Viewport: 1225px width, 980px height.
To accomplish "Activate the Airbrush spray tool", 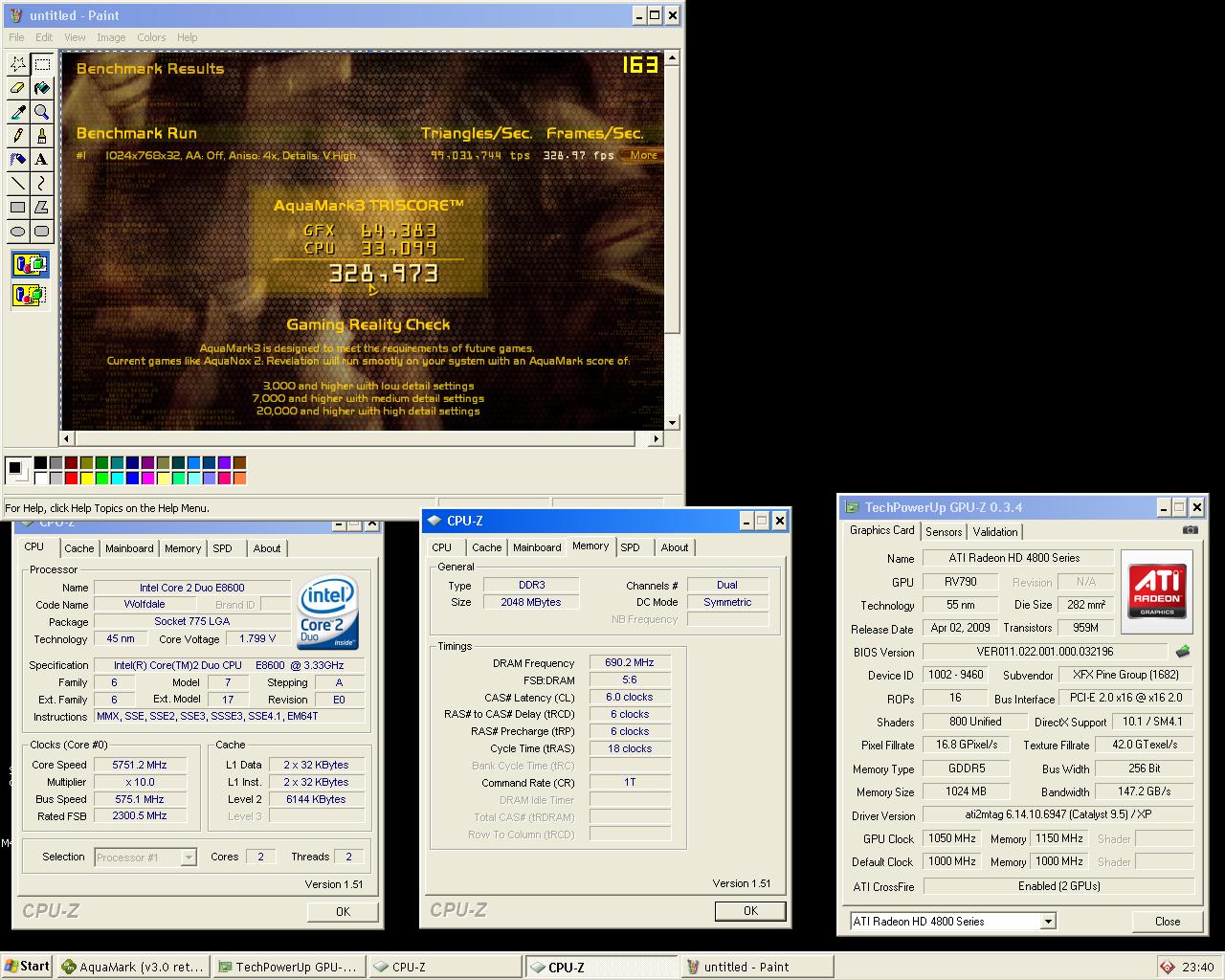I will (18, 160).
